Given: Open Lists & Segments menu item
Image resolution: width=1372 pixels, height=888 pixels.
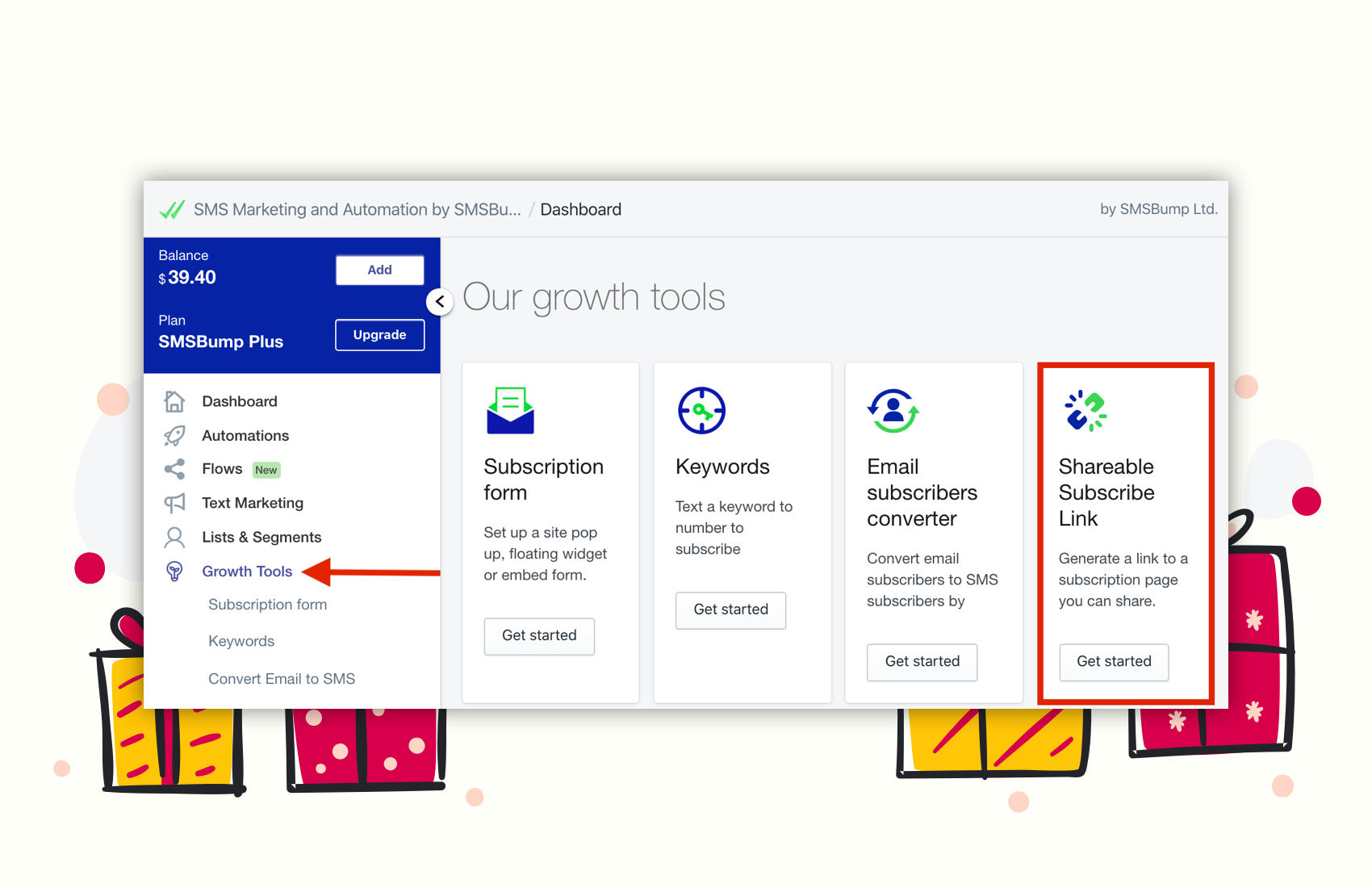Looking at the screenshot, I should click(261, 537).
